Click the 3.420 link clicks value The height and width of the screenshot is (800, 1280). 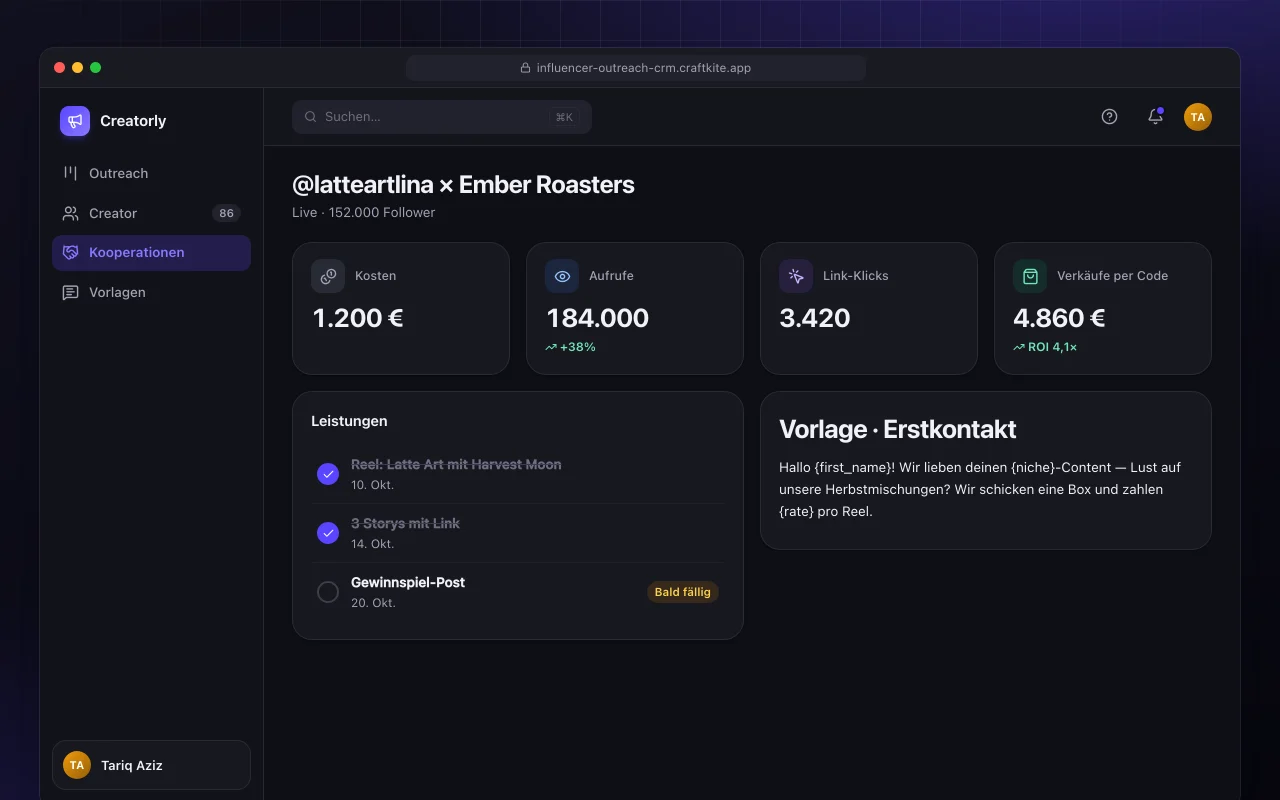tap(815, 318)
